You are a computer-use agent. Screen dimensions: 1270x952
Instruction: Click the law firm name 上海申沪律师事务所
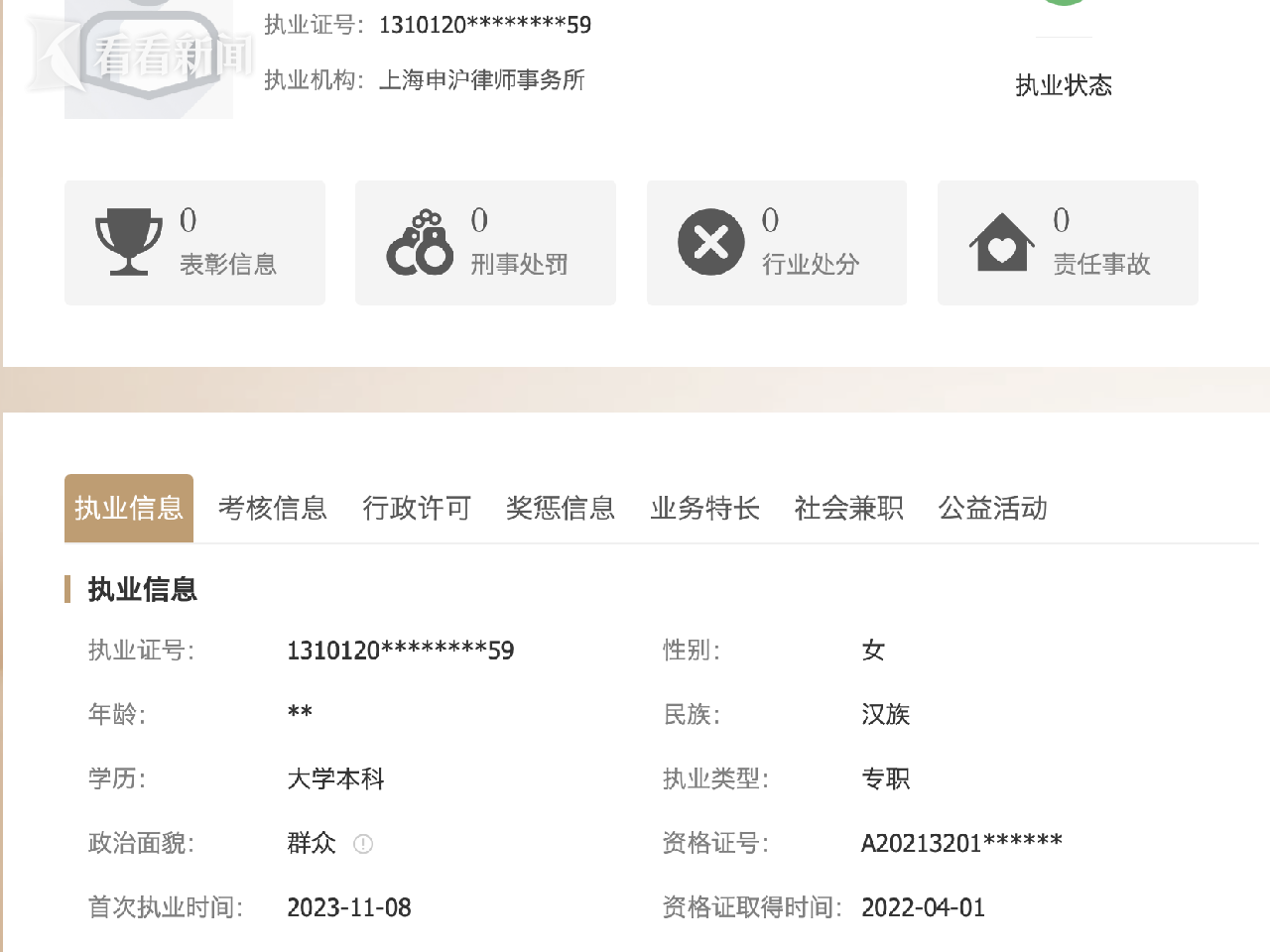pyautogui.click(x=482, y=80)
